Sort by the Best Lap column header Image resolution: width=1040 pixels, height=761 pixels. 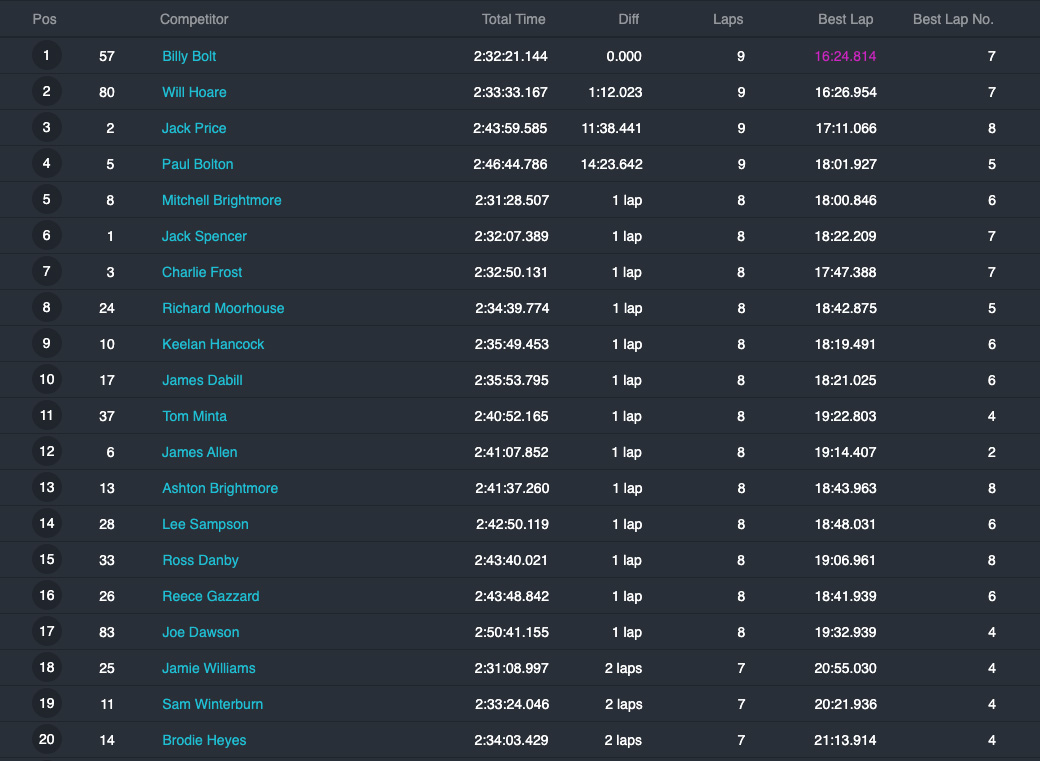846,19
